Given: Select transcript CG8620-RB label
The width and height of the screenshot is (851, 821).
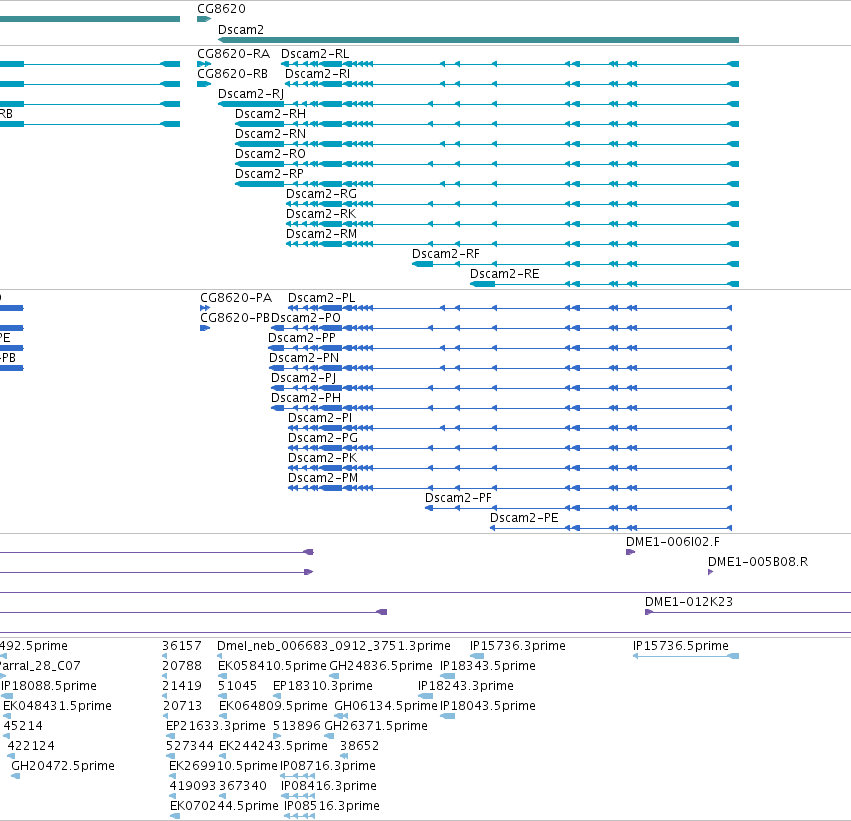Looking at the screenshot, I should pyautogui.click(x=232, y=74).
